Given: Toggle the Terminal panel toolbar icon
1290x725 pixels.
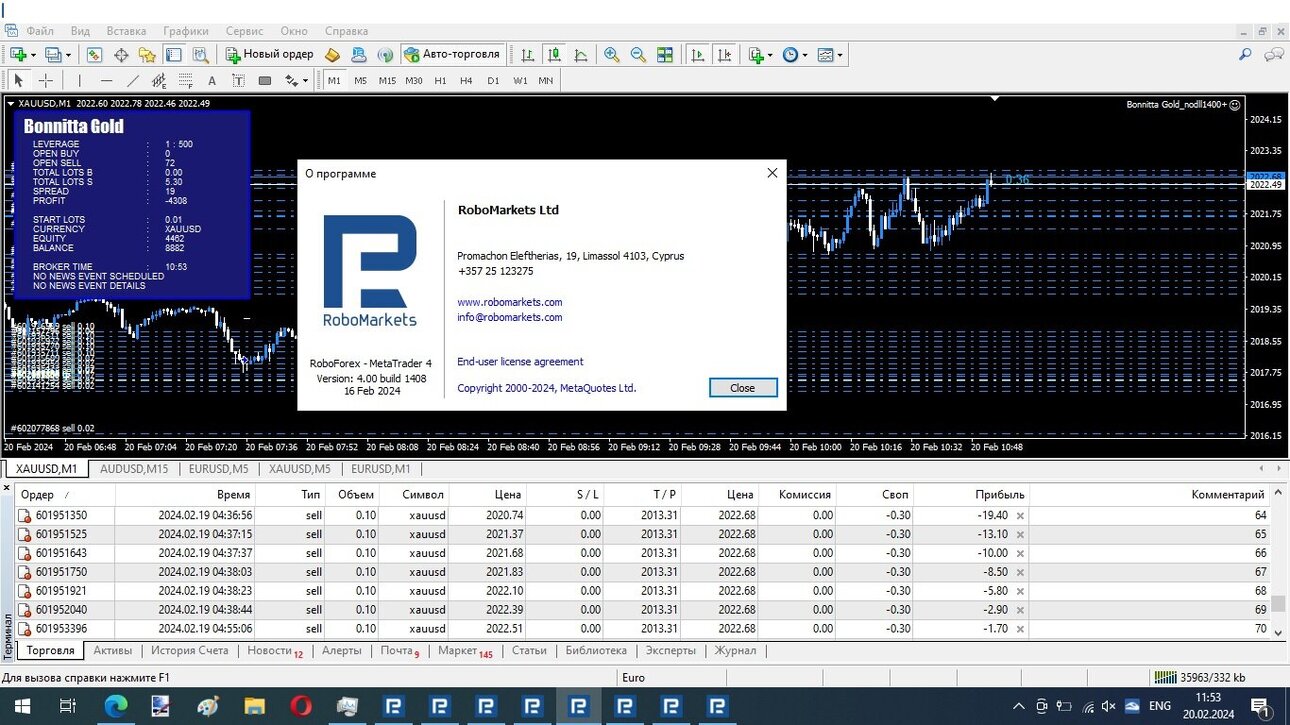Looking at the screenshot, I should (174, 55).
